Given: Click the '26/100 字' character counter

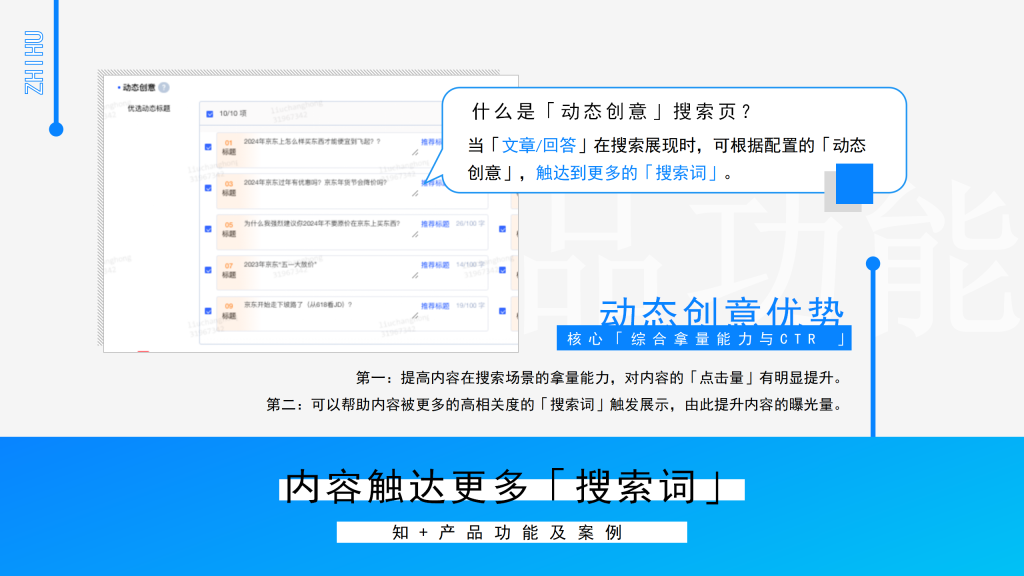Looking at the screenshot, I should pyautogui.click(x=470, y=224).
